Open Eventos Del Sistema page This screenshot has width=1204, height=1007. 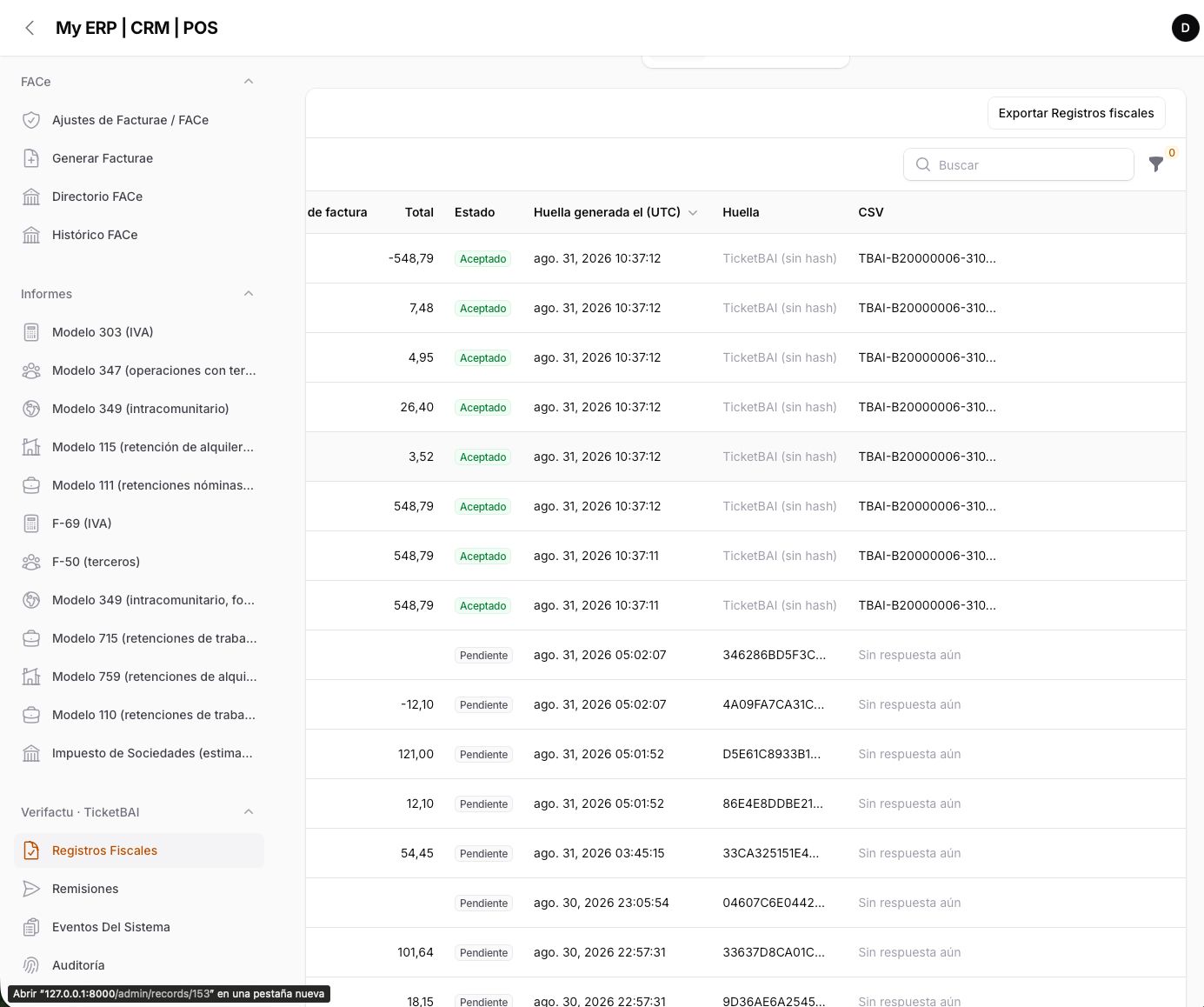click(139, 927)
